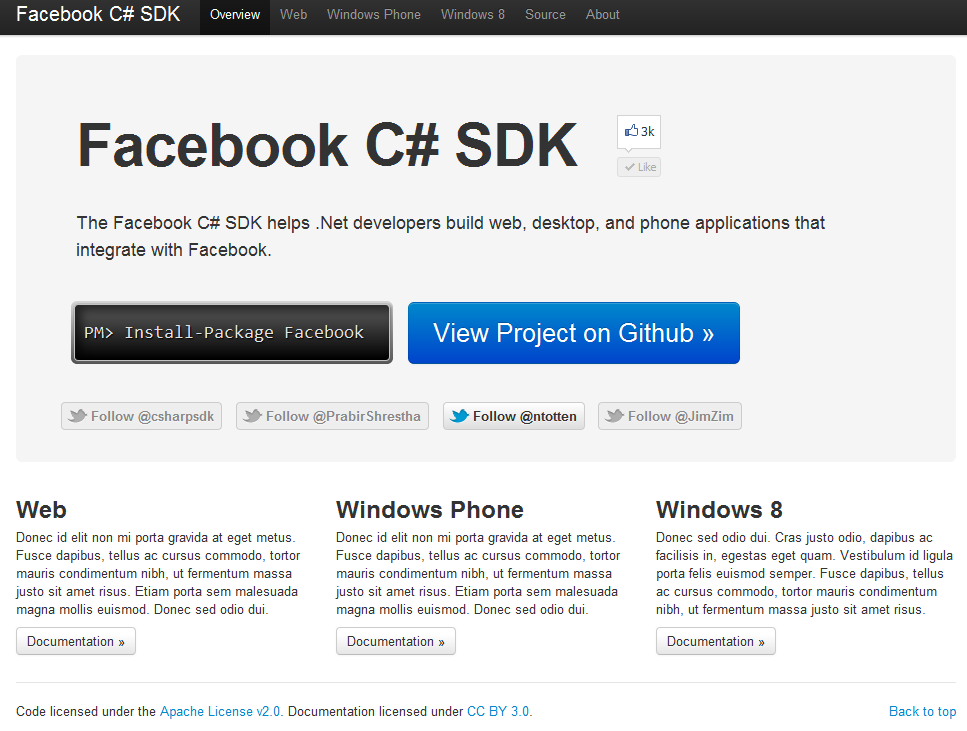Image resolution: width=967 pixels, height=731 pixels.
Task: Select the Overview tab in the navbar
Action: 235,15
